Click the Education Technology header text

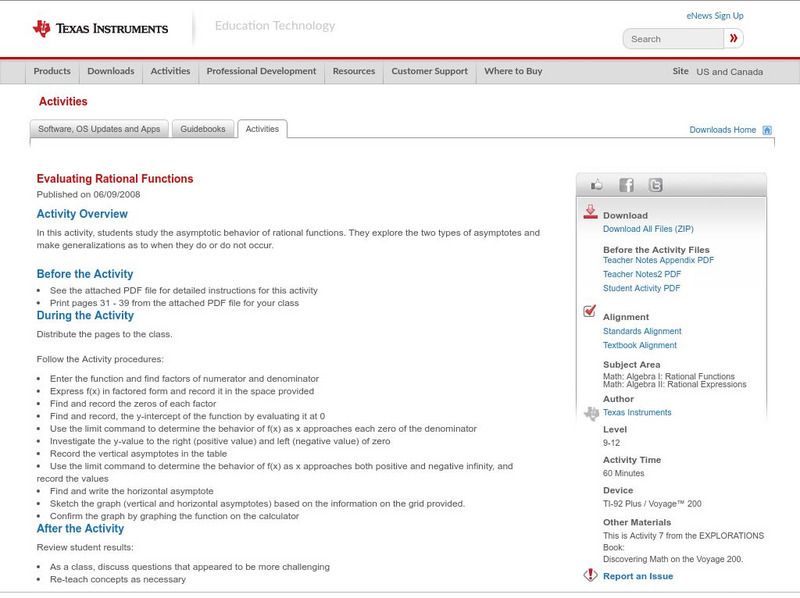[x=275, y=26]
